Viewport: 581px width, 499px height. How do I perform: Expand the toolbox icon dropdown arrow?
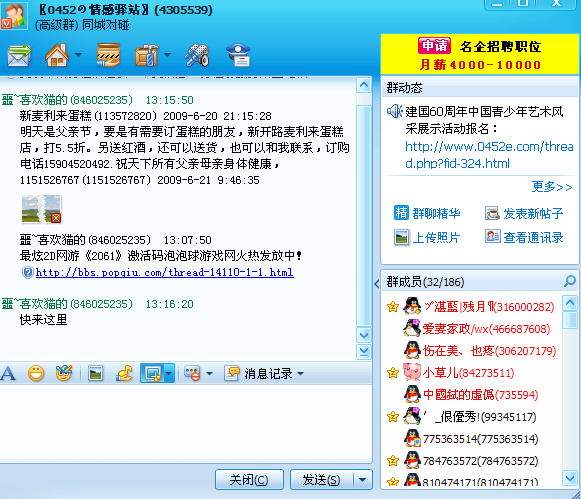167,55
